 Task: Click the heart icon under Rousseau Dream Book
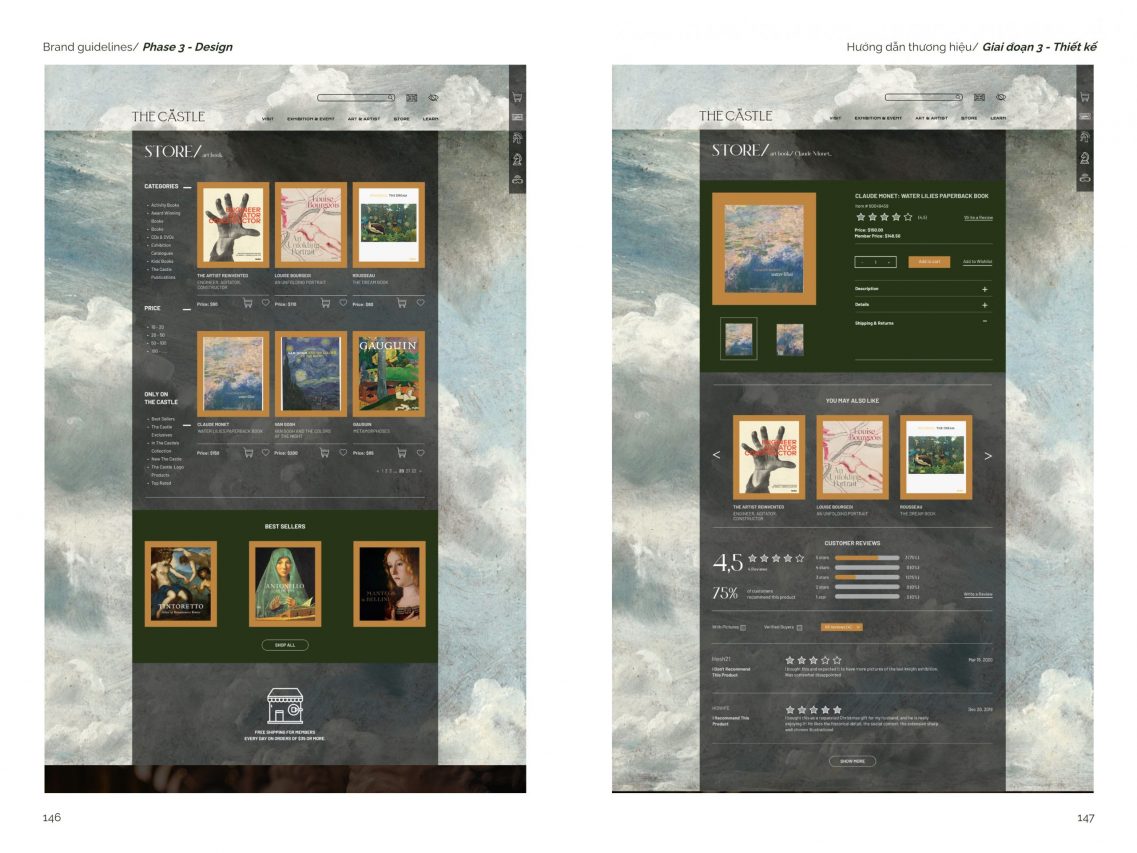pos(421,302)
